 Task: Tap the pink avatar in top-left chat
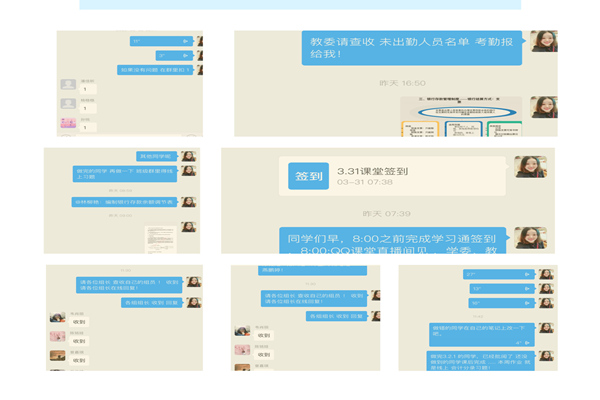[x=68, y=124]
